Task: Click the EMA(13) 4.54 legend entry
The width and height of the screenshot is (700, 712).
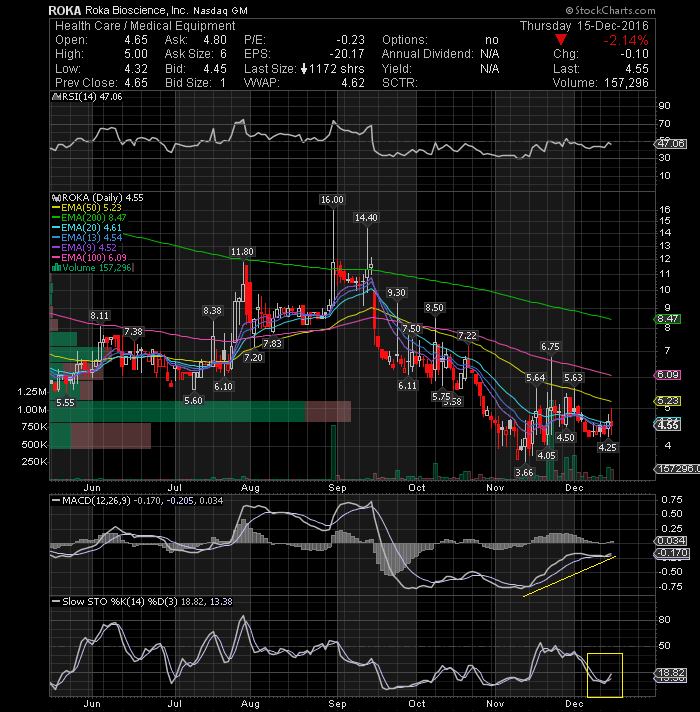Action: (87, 237)
